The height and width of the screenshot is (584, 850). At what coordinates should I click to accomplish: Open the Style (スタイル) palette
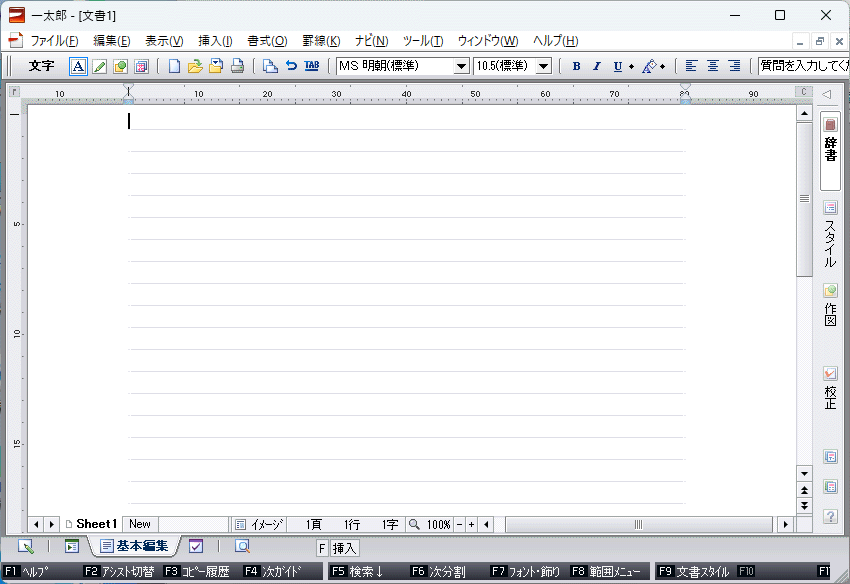pyautogui.click(x=830, y=234)
